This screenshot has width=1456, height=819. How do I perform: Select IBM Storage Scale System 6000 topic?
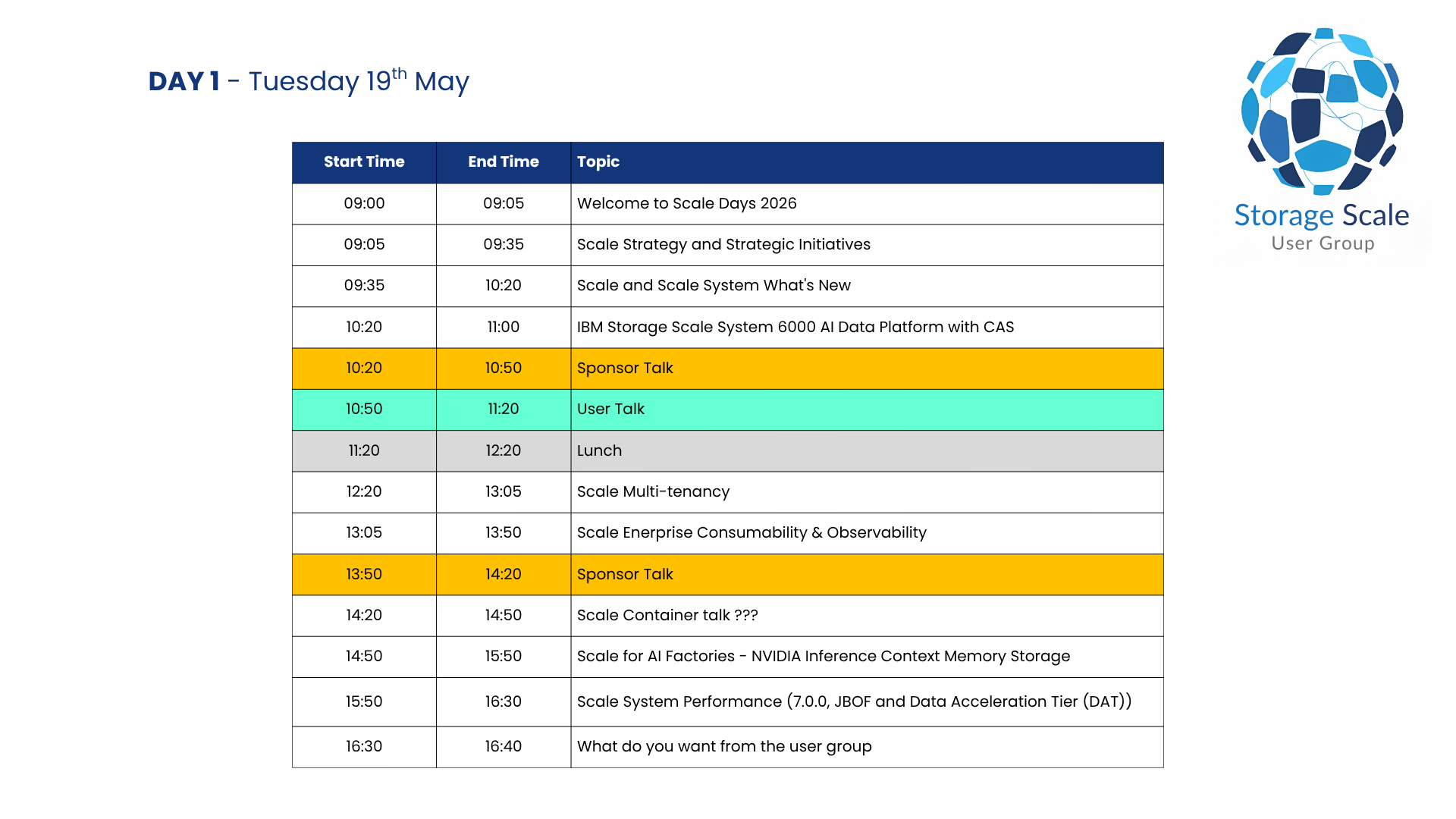[795, 327]
